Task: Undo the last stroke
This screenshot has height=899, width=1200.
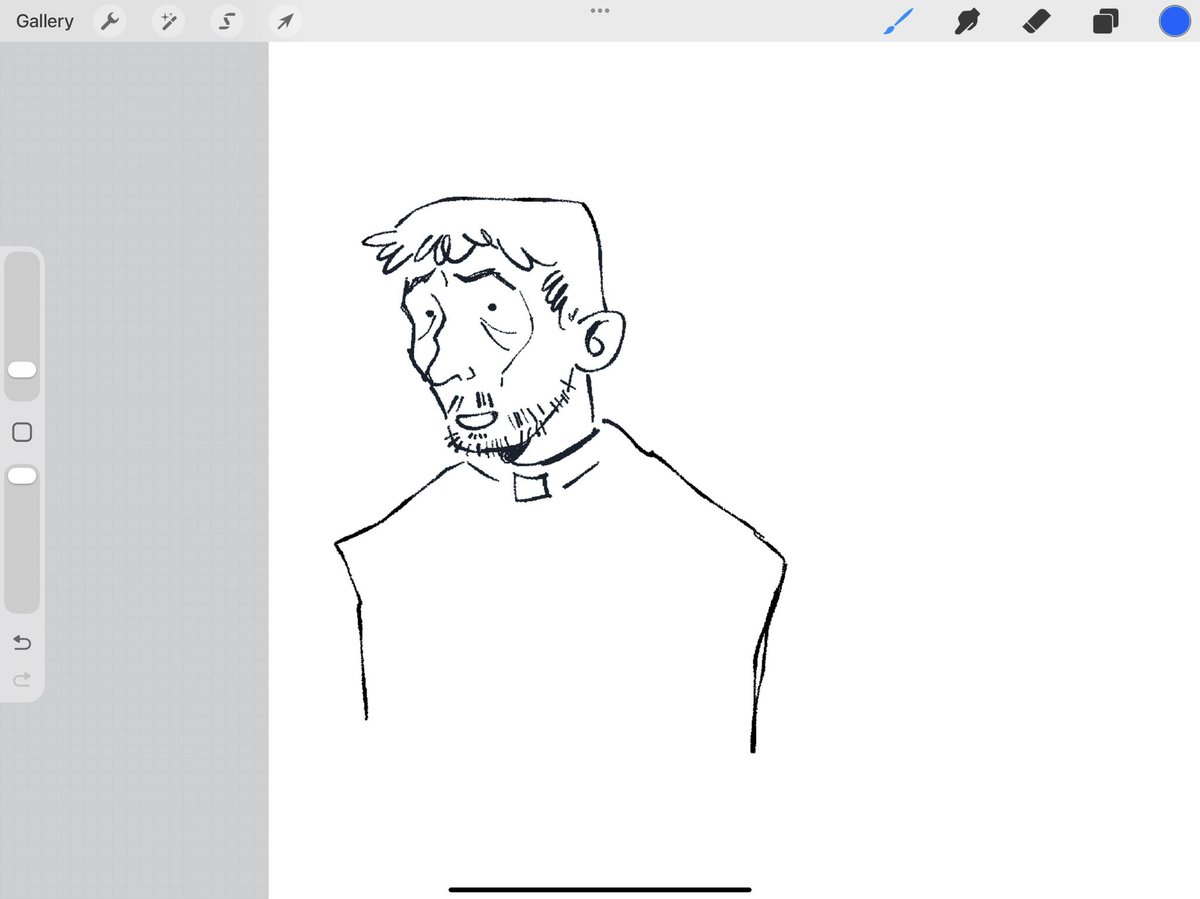Action: coord(22,642)
